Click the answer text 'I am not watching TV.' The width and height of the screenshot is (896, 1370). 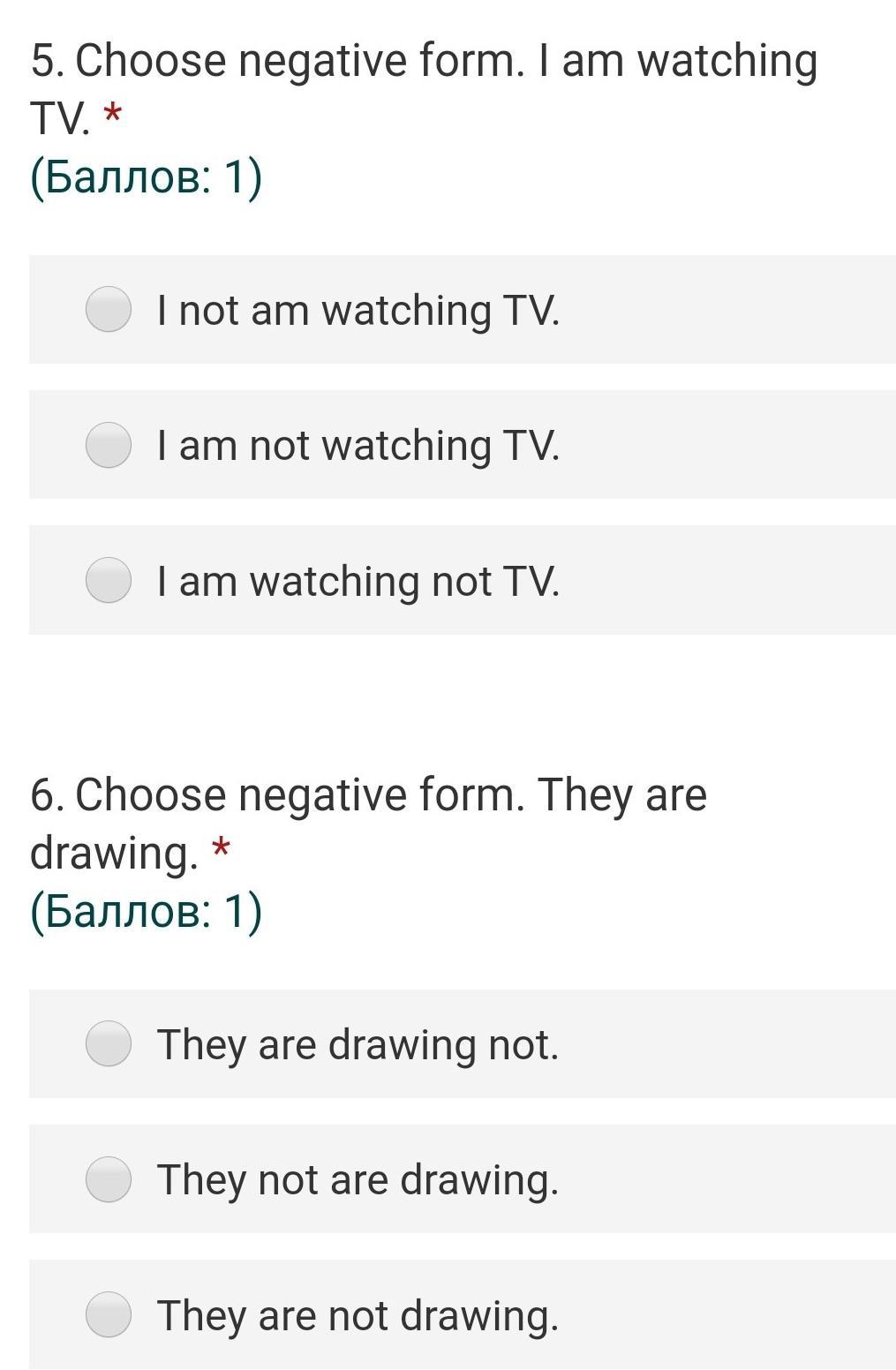(358, 446)
